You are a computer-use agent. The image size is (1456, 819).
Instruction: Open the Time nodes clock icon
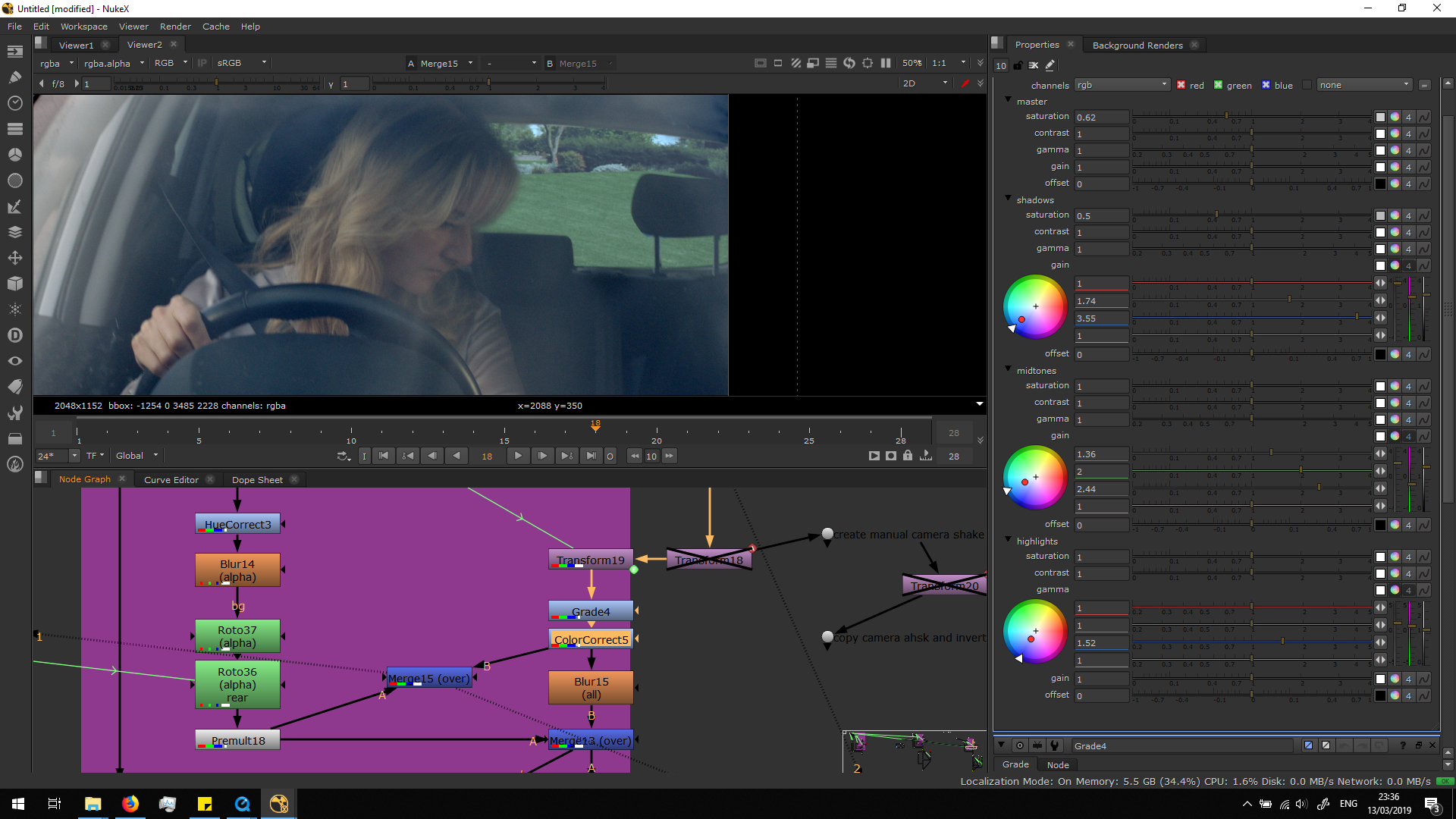14,103
